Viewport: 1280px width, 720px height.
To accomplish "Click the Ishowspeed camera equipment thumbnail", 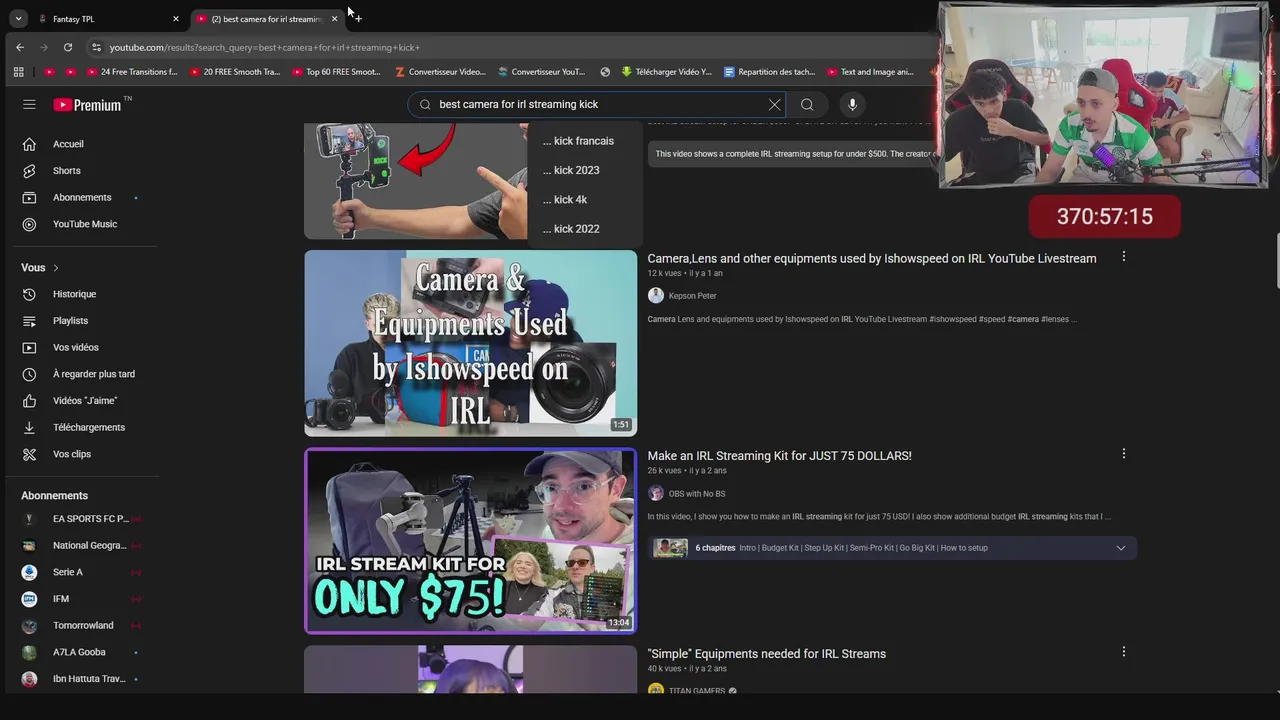I will click(x=470, y=343).
